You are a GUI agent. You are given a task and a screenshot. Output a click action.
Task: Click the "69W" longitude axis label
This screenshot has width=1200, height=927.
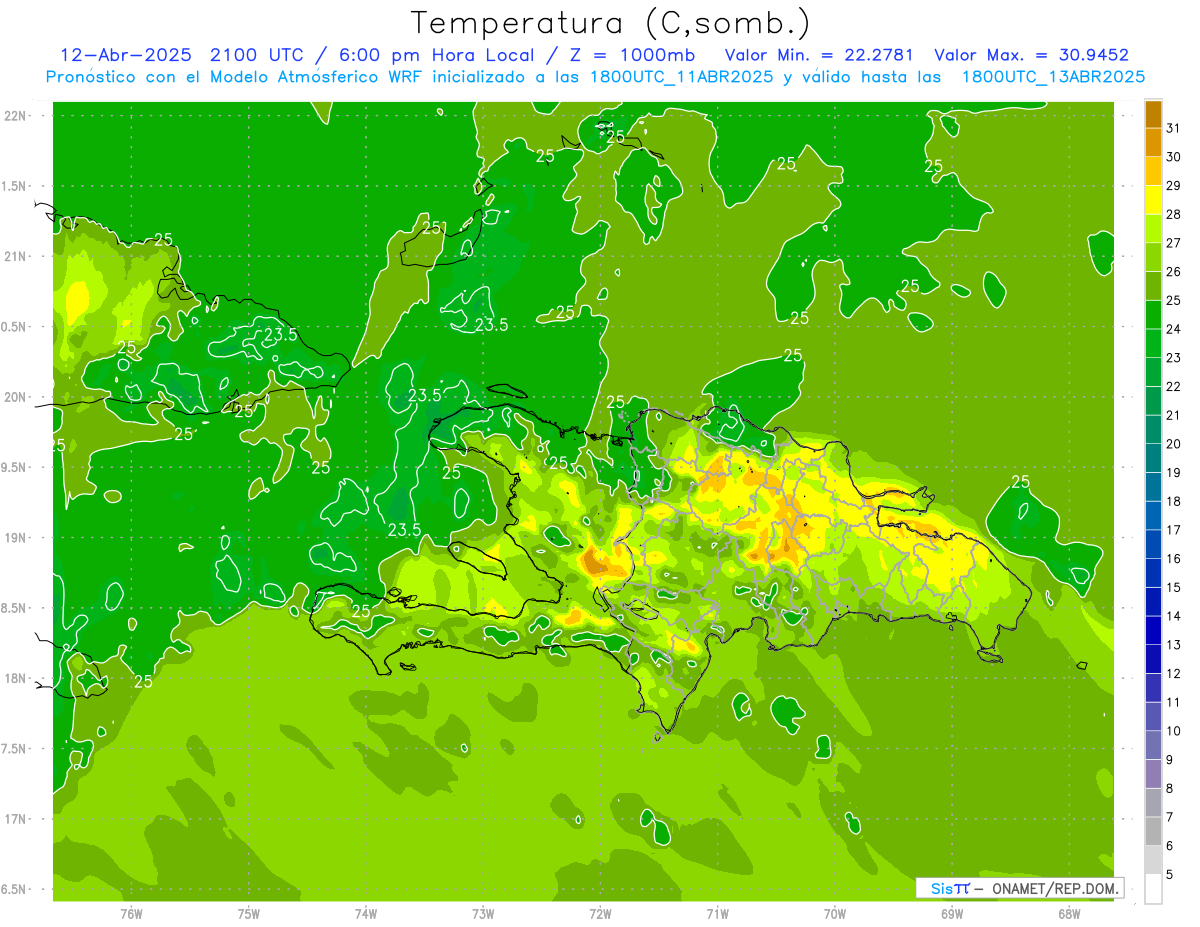[952, 914]
